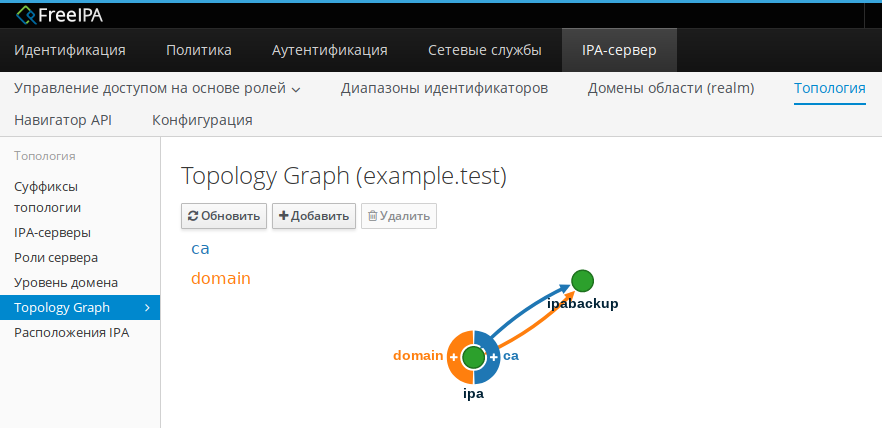Viewport: 882px width, 428px height.
Task: Click the blue ca legend label
Action: point(200,248)
